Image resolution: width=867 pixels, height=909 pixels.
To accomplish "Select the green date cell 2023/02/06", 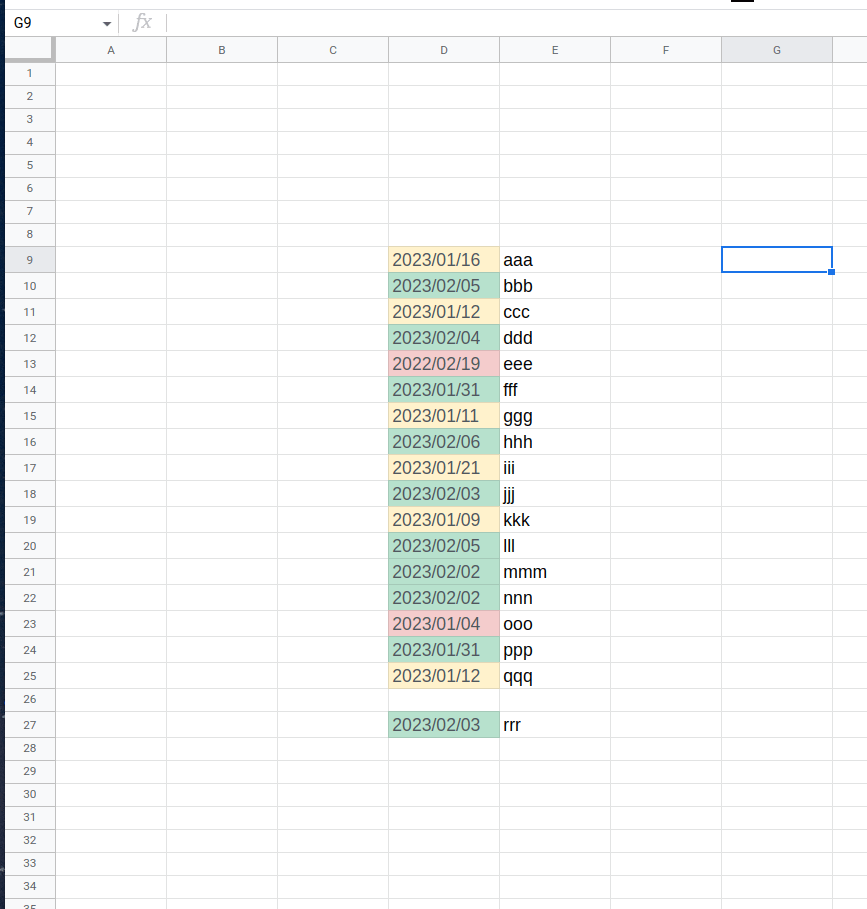I will point(443,441).
